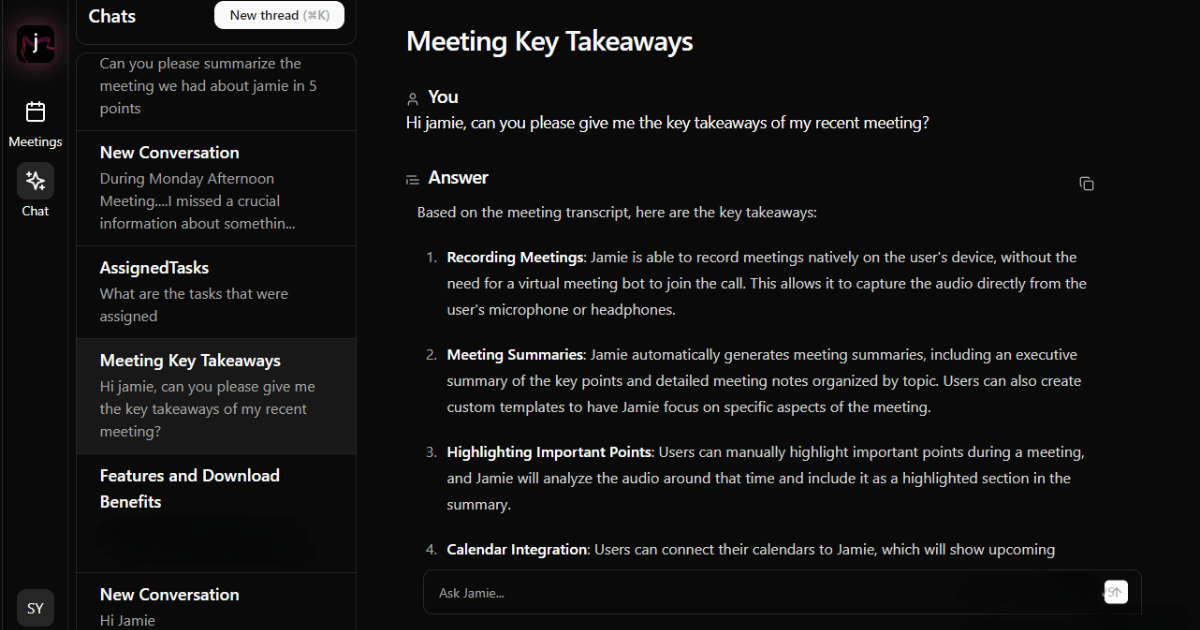Open the New Conversation starting Hi Jamie

pos(216,602)
